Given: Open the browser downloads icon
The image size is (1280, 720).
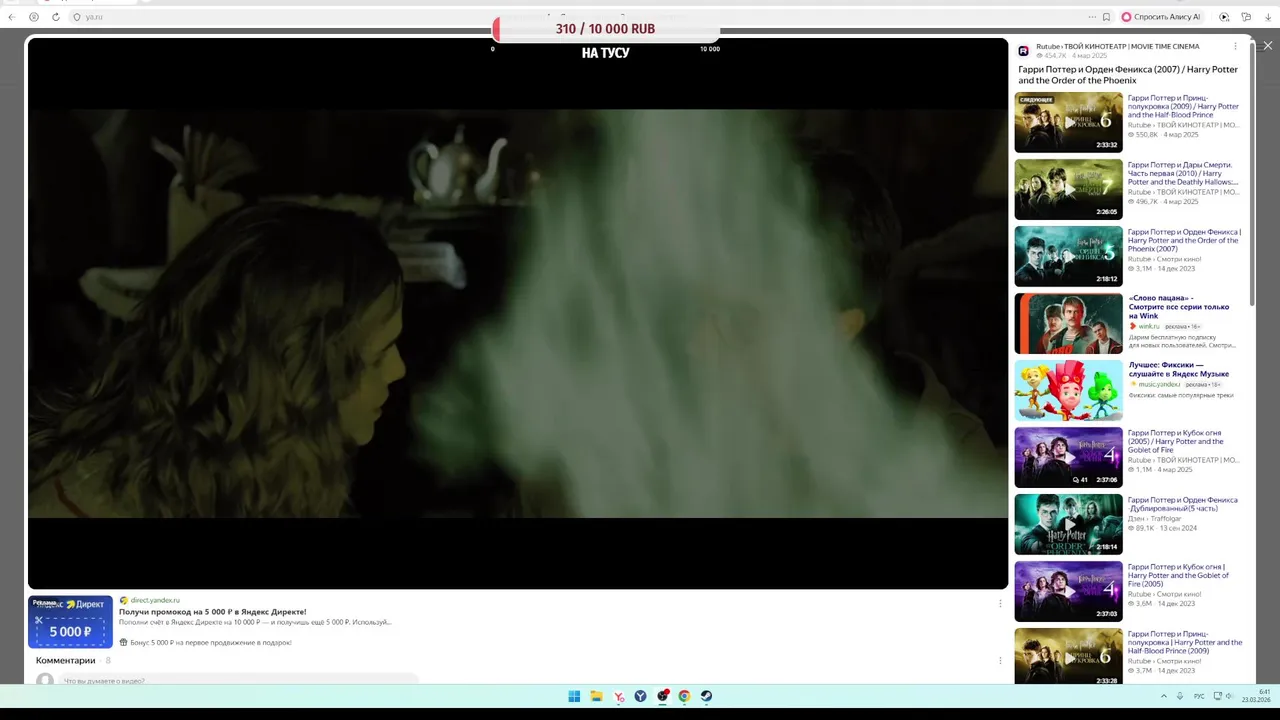Looking at the screenshot, I should click(x=1268, y=17).
